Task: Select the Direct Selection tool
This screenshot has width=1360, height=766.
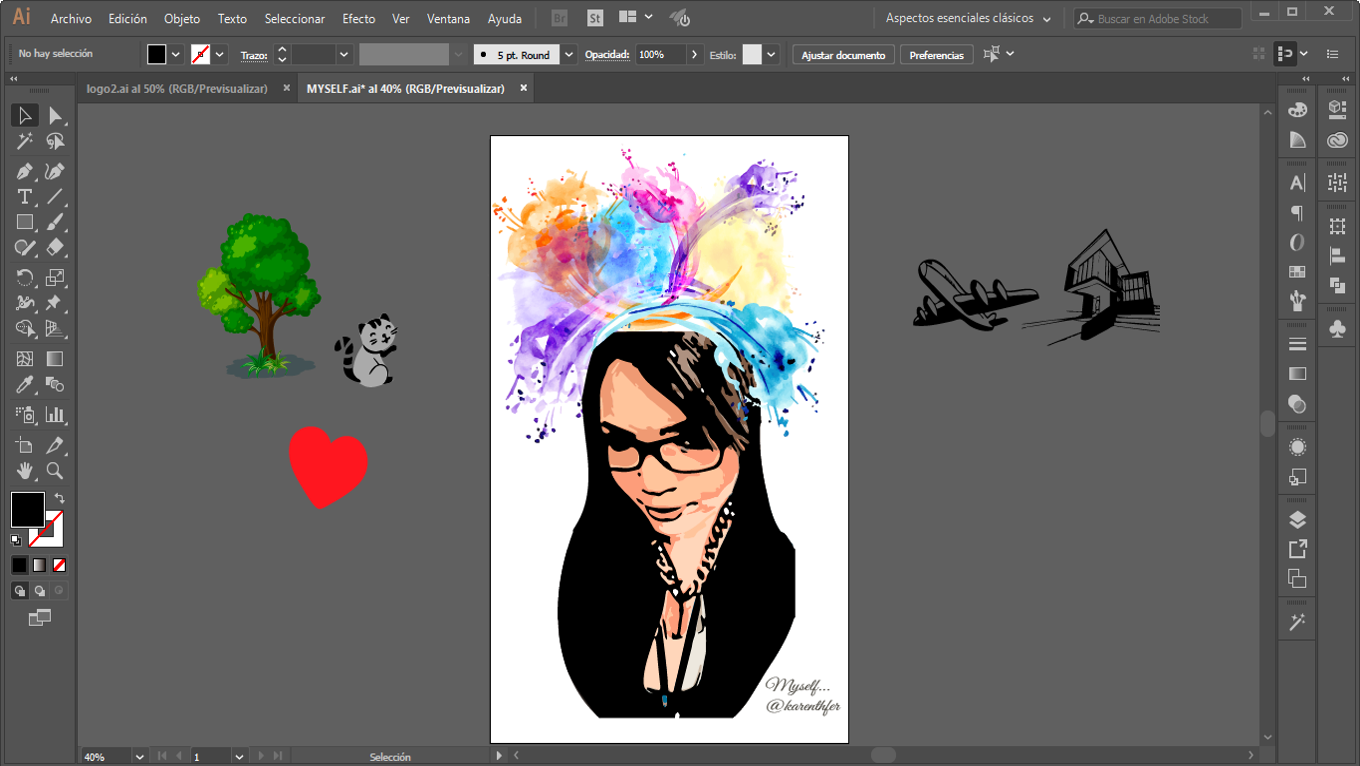Action: (55, 116)
